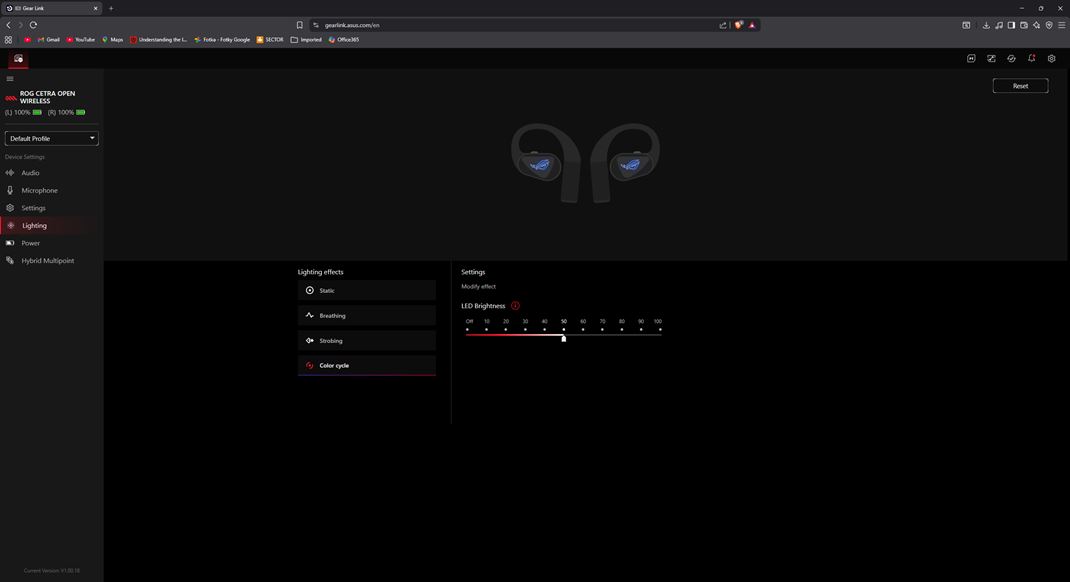Open the browser main menu icon

1061,25
